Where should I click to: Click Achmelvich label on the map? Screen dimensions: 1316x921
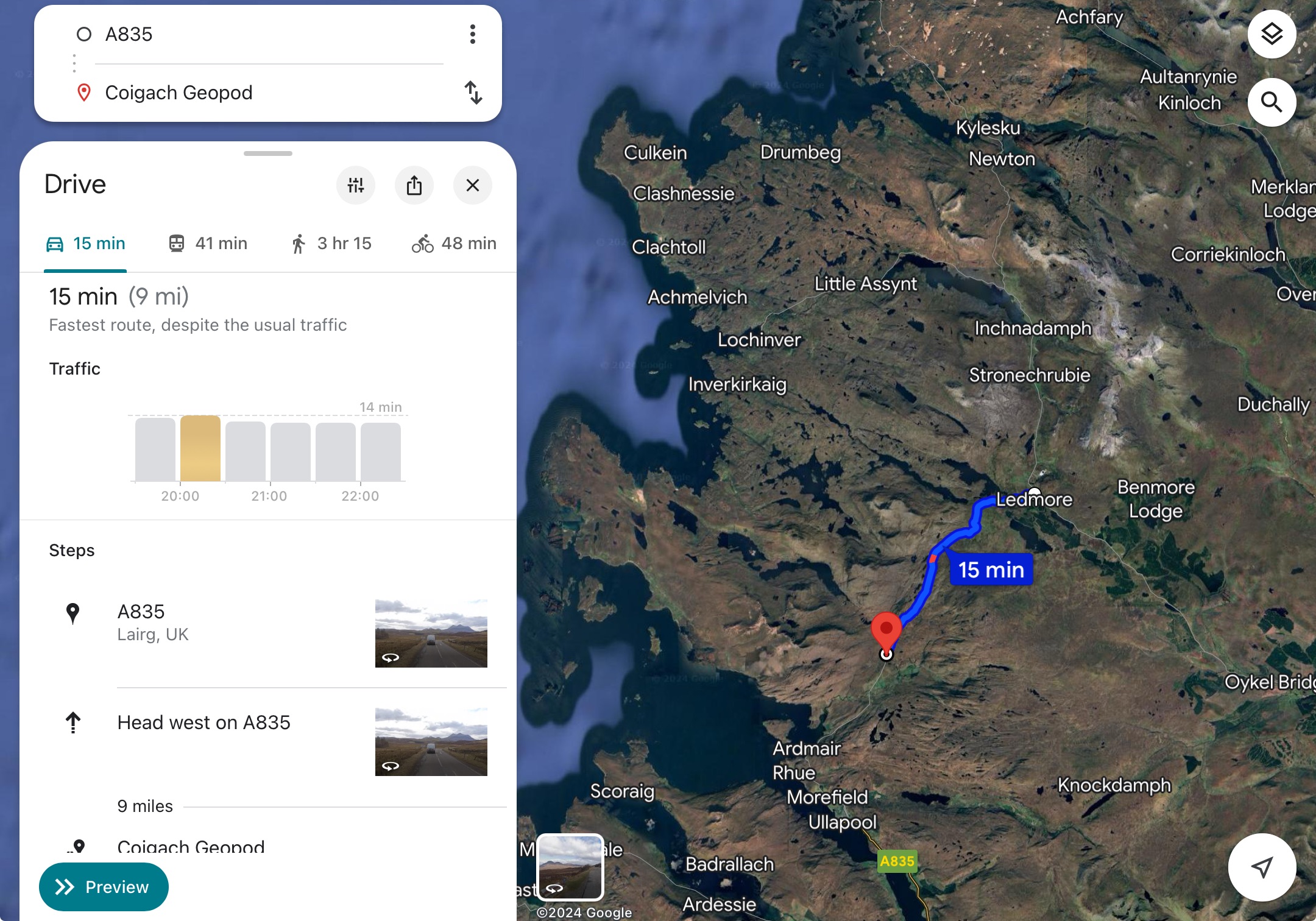coord(697,297)
